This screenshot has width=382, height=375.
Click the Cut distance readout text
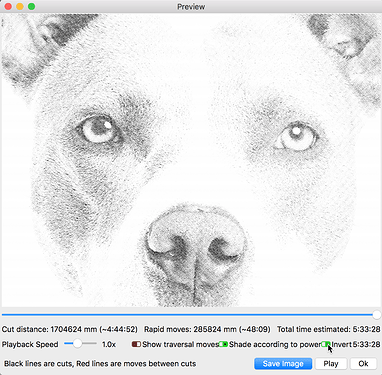(70, 329)
